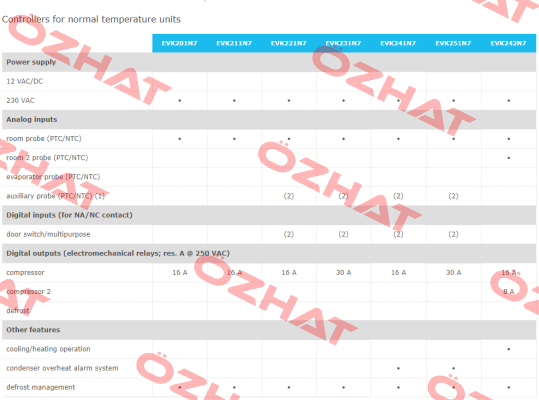Click the Power supply section row
The width and height of the screenshot is (539, 400).
tap(269, 62)
